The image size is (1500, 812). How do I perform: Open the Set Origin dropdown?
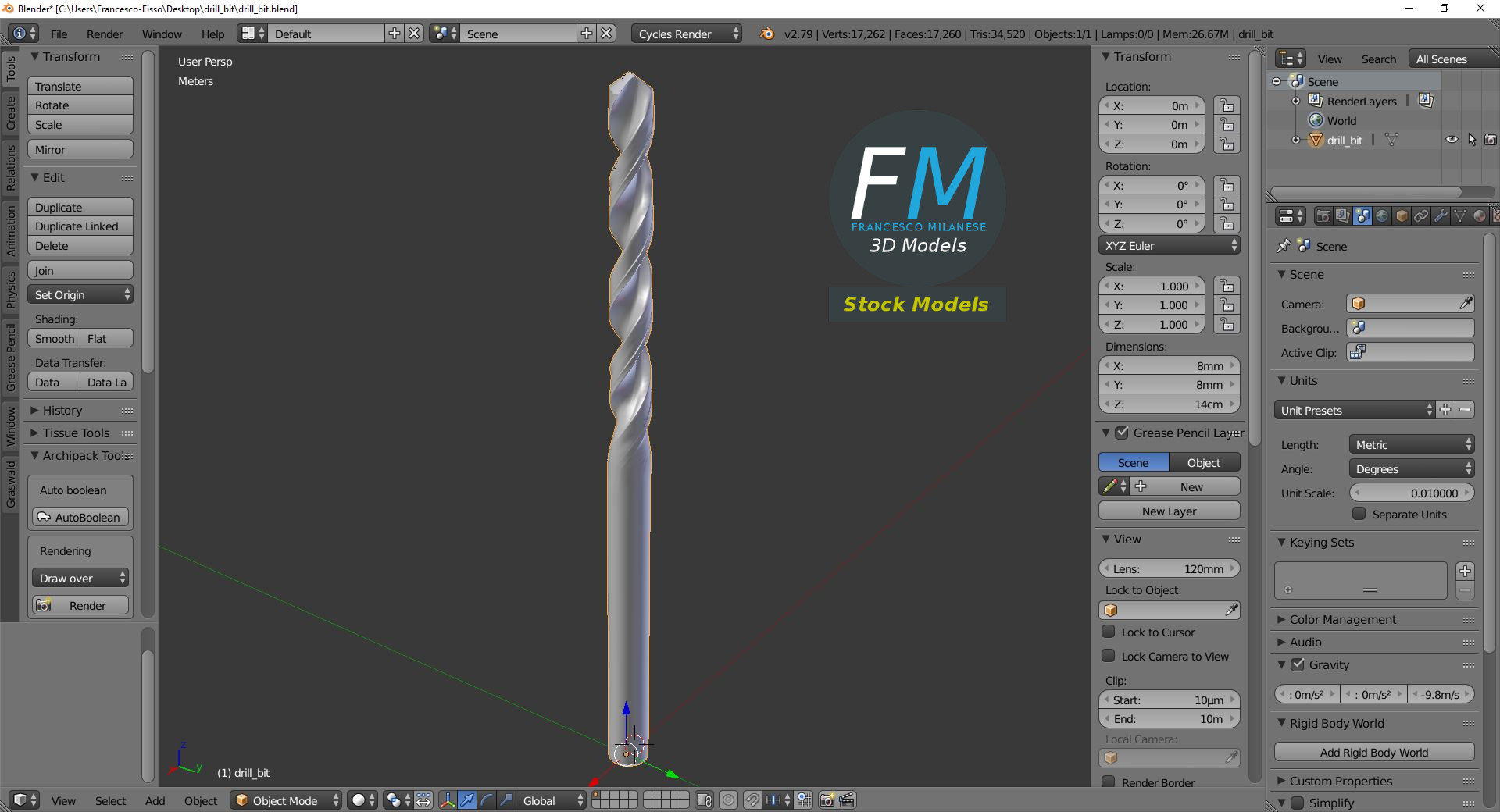[x=80, y=294]
